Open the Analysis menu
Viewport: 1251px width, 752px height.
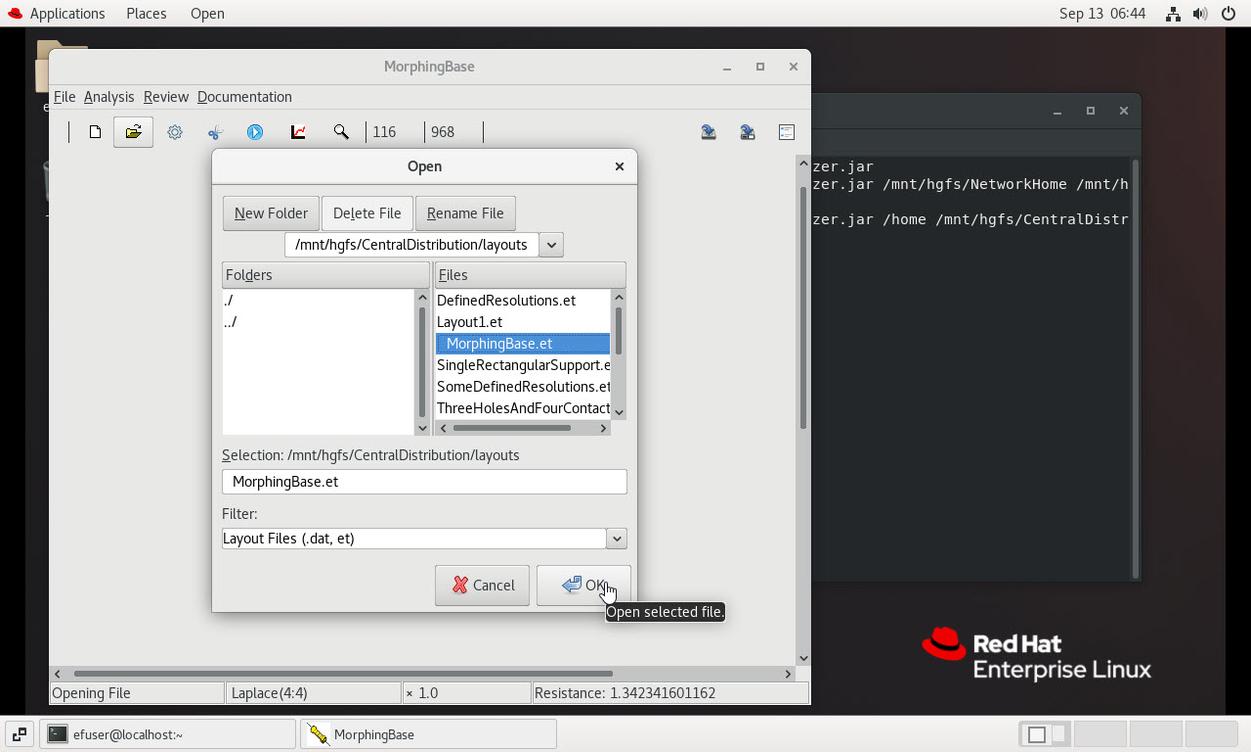pos(108,97)
